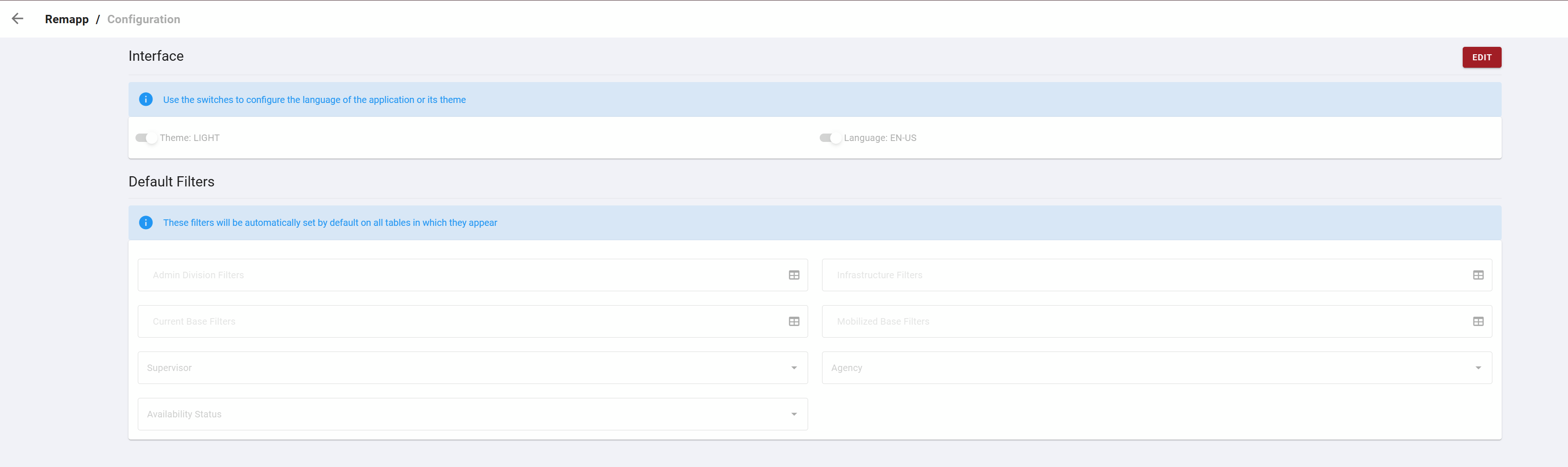Click the Mobilized Base Filters field
The height and width of the screenshot is (467, 1568).
[1157, 321]
